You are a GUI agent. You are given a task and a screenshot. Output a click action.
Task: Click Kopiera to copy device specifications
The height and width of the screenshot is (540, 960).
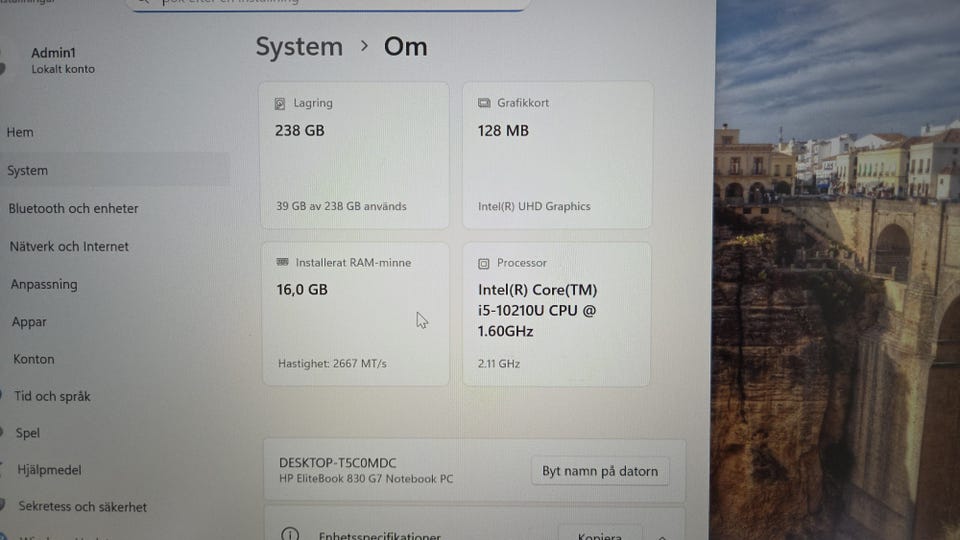pos(600,535)
